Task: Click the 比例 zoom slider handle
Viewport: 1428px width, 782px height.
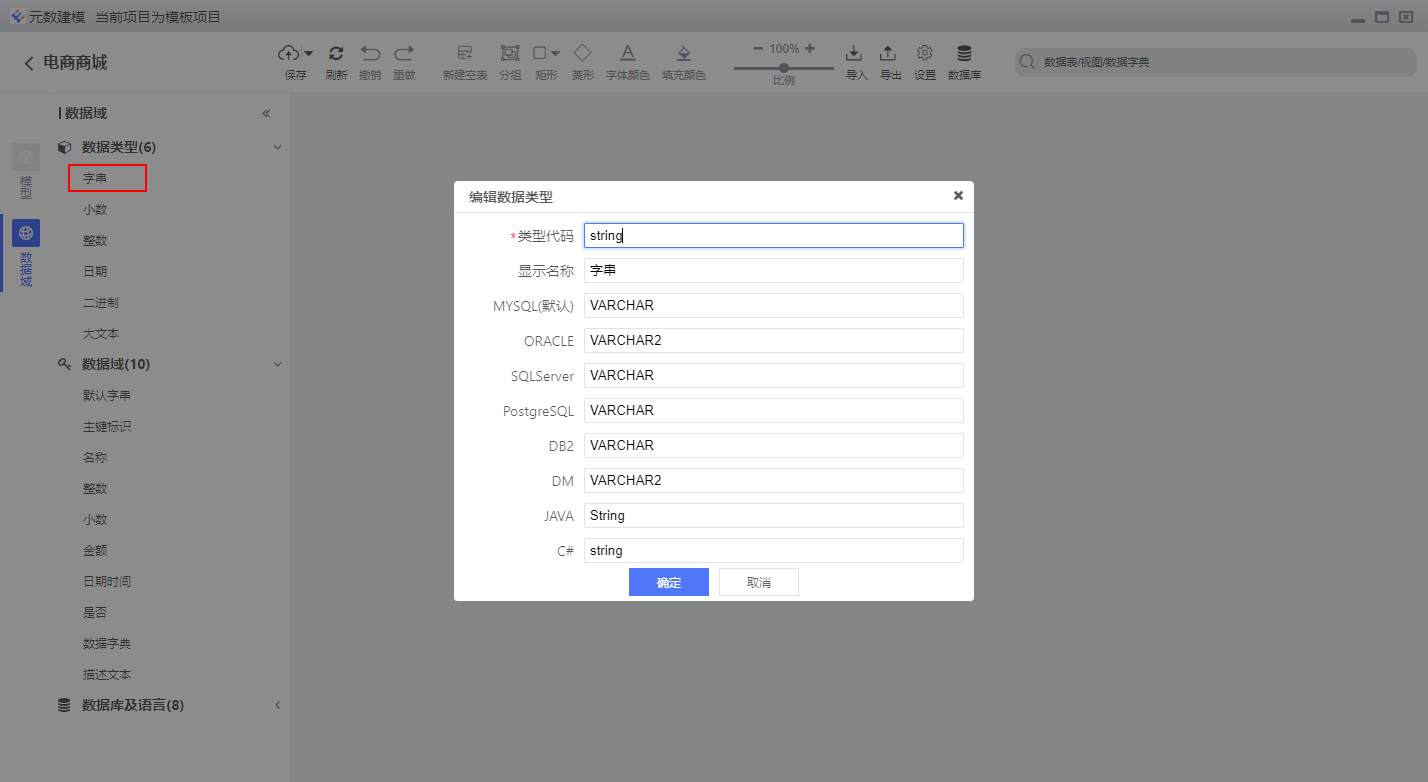Action: point(784,68)
